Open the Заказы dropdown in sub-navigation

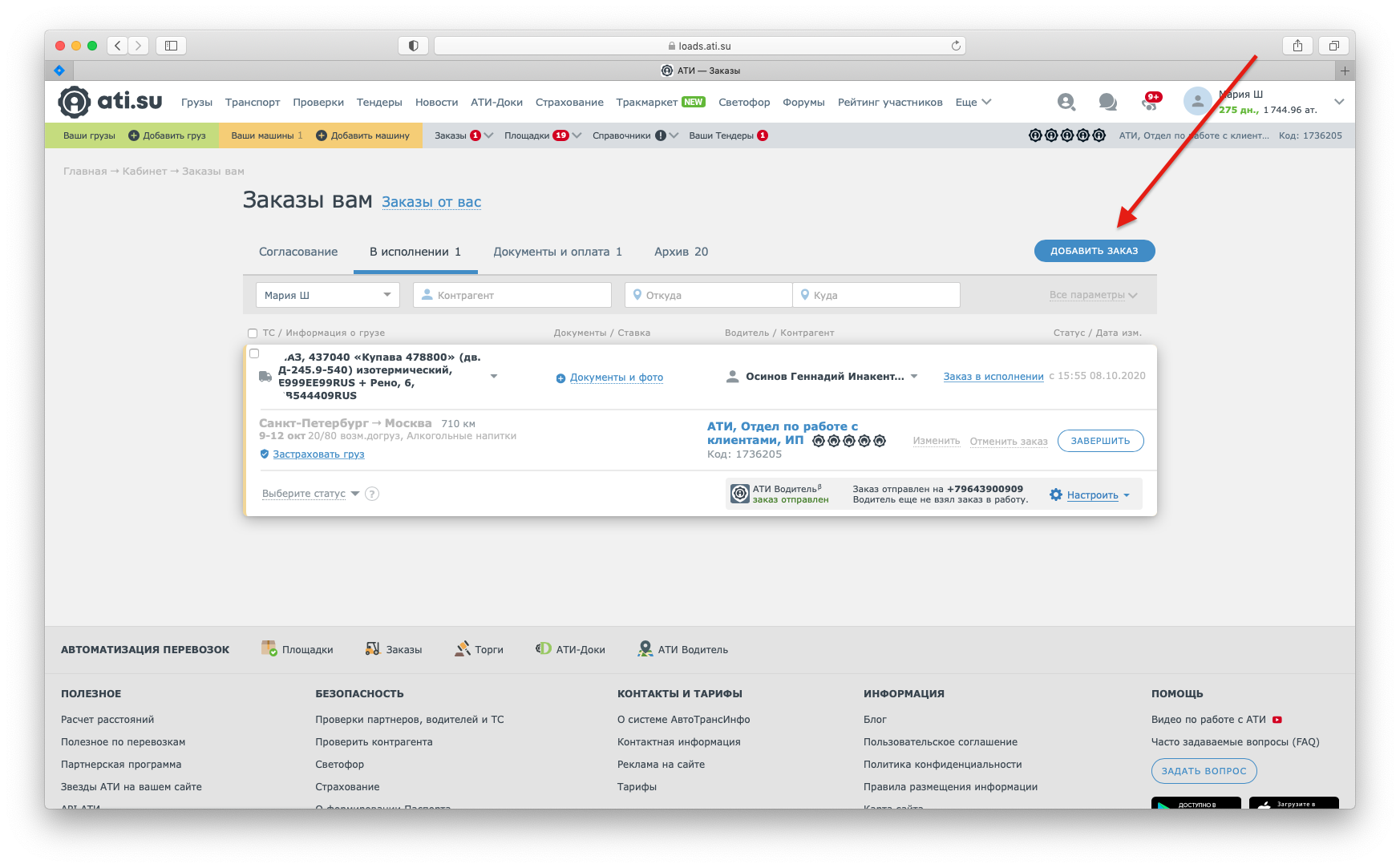463,135
